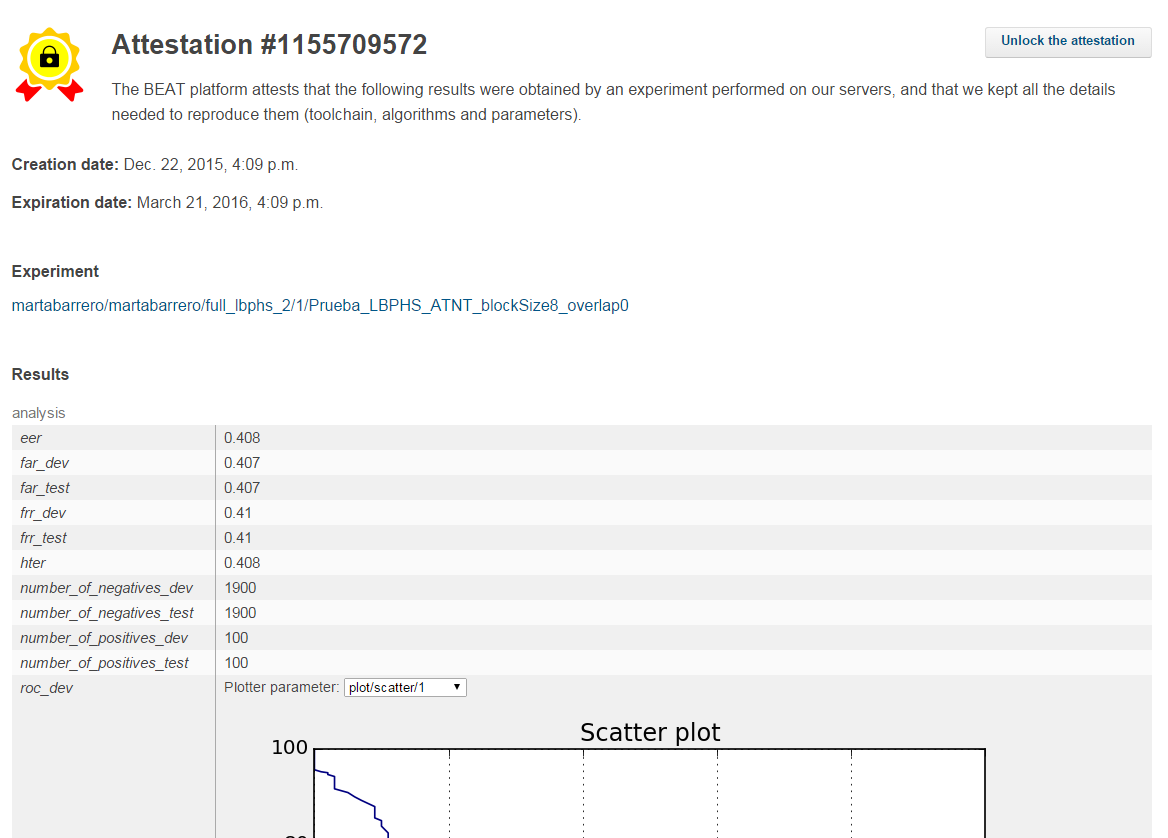
Task: Click the lock symbol inside the badge
Action: [x=50, y=55]
